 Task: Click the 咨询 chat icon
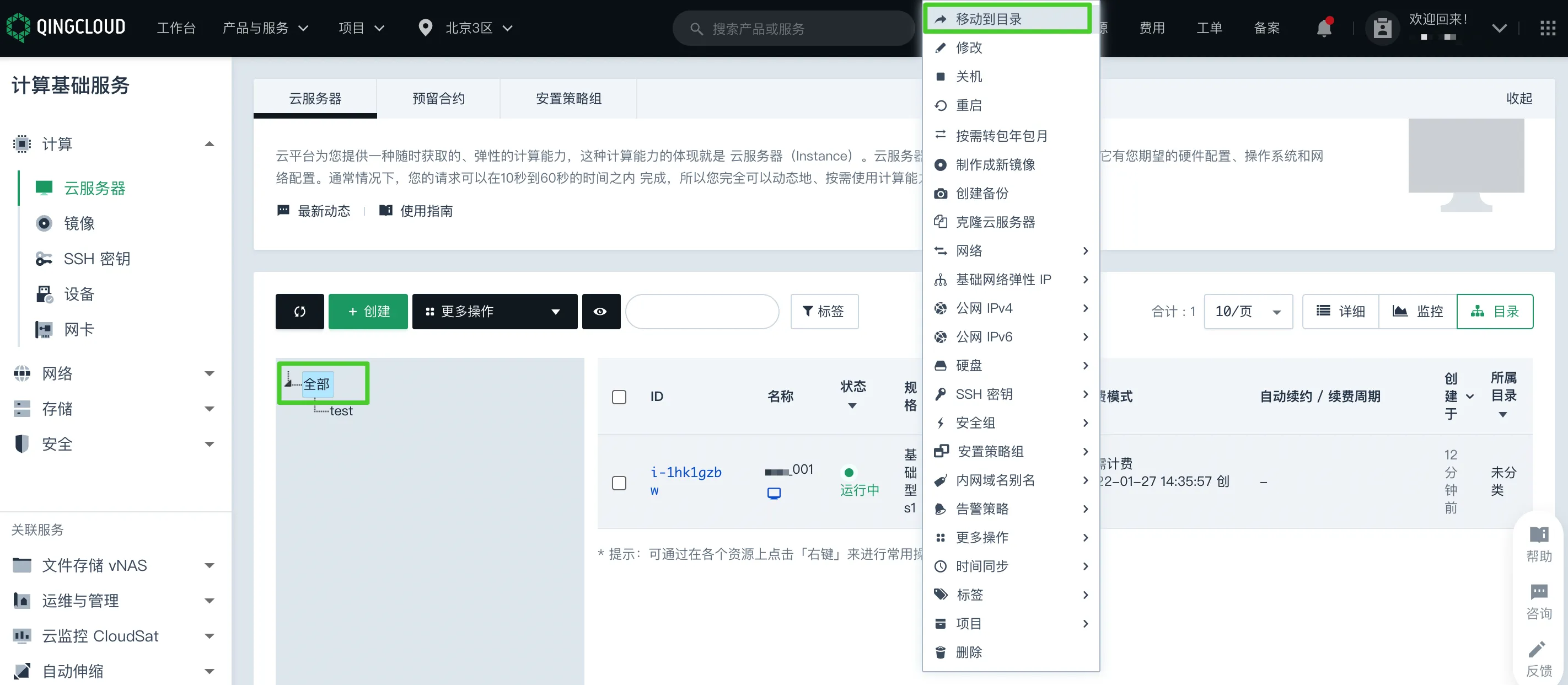[1539, 592]
